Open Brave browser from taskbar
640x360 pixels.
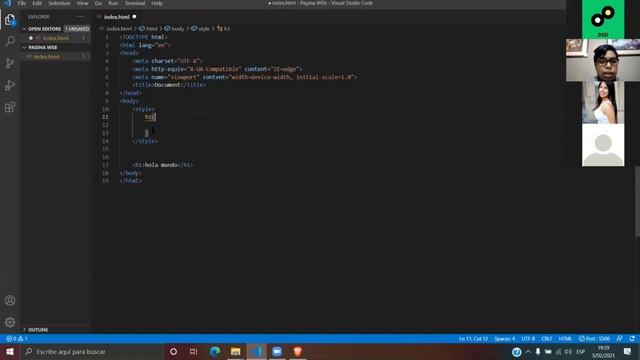pyautogui.click(x=298, y=351)
